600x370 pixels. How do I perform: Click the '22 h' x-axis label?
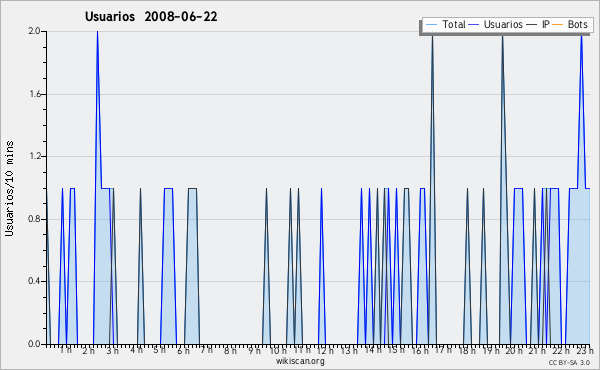pyautogui.click(x=561, y=350)
